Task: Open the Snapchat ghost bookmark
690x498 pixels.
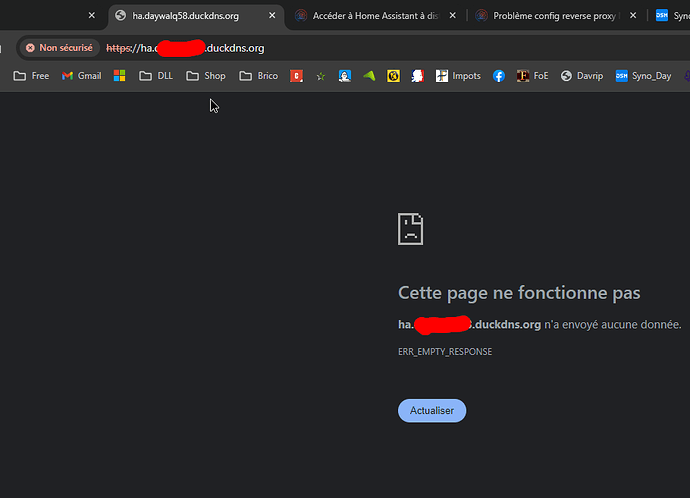Action: [x=417, y=76]
